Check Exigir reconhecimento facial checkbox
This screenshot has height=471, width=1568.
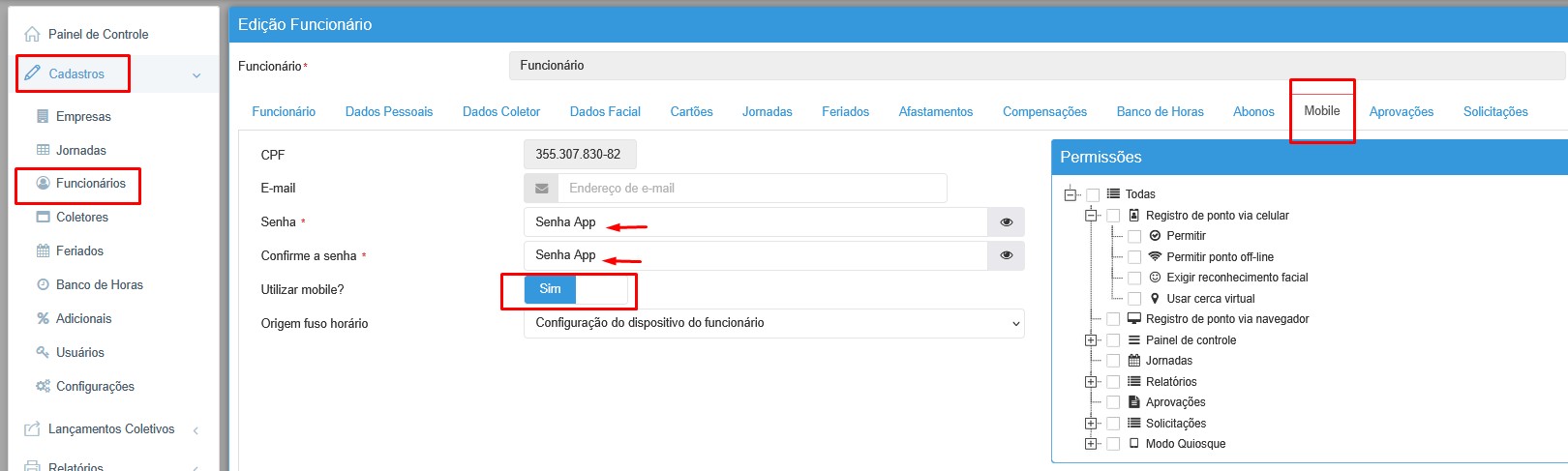click(1134, 278)
